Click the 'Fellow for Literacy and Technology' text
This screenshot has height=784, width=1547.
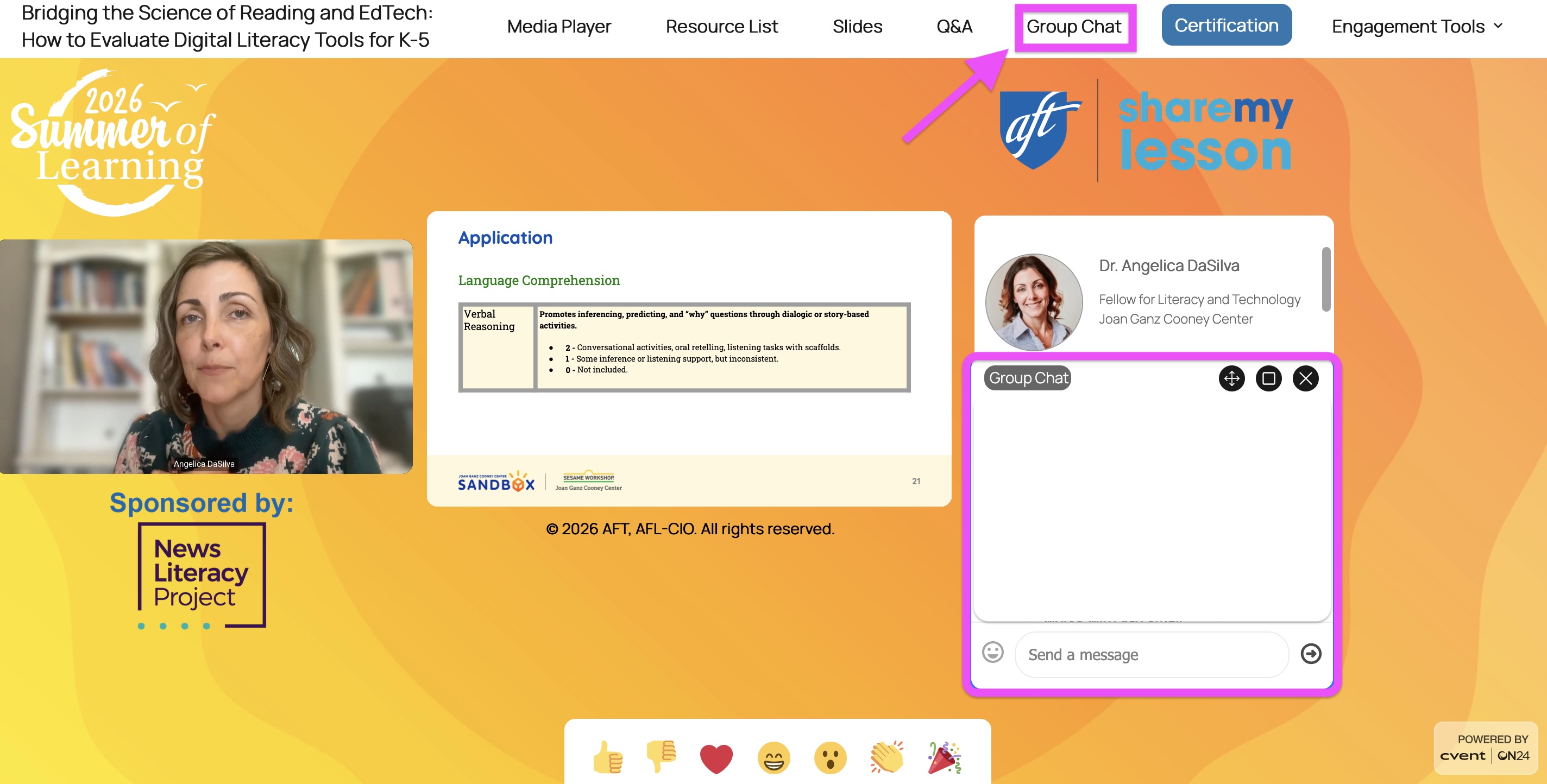pos(1199,299)
